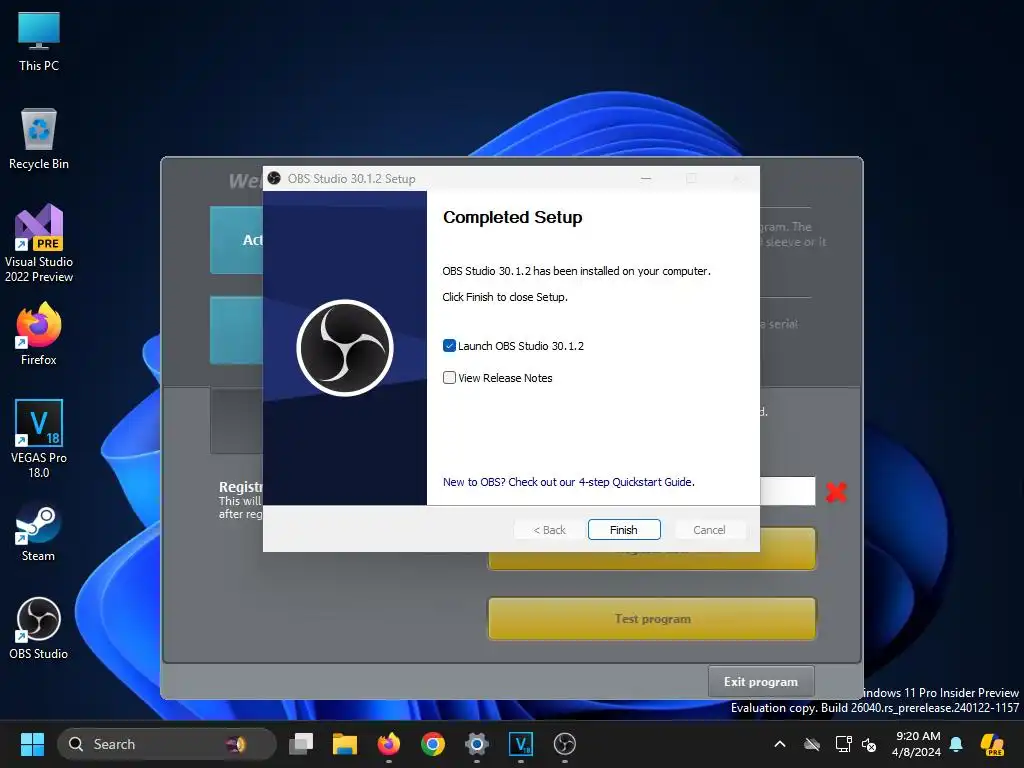Click the Back button in Setup
This screenshot has height=768, width=1024.
click(x=550, y=530)
